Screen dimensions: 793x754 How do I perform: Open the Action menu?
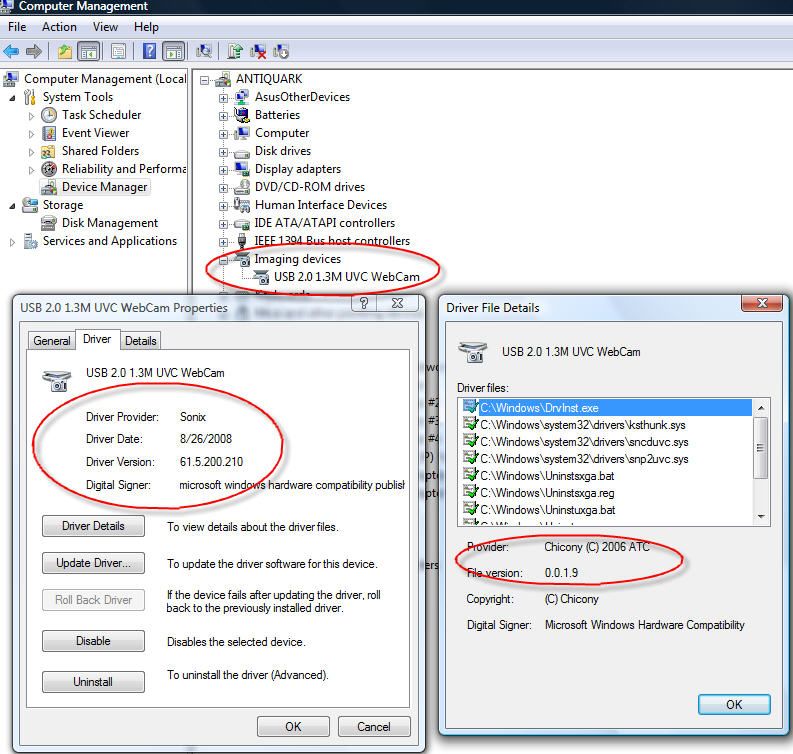click(59, 27)
